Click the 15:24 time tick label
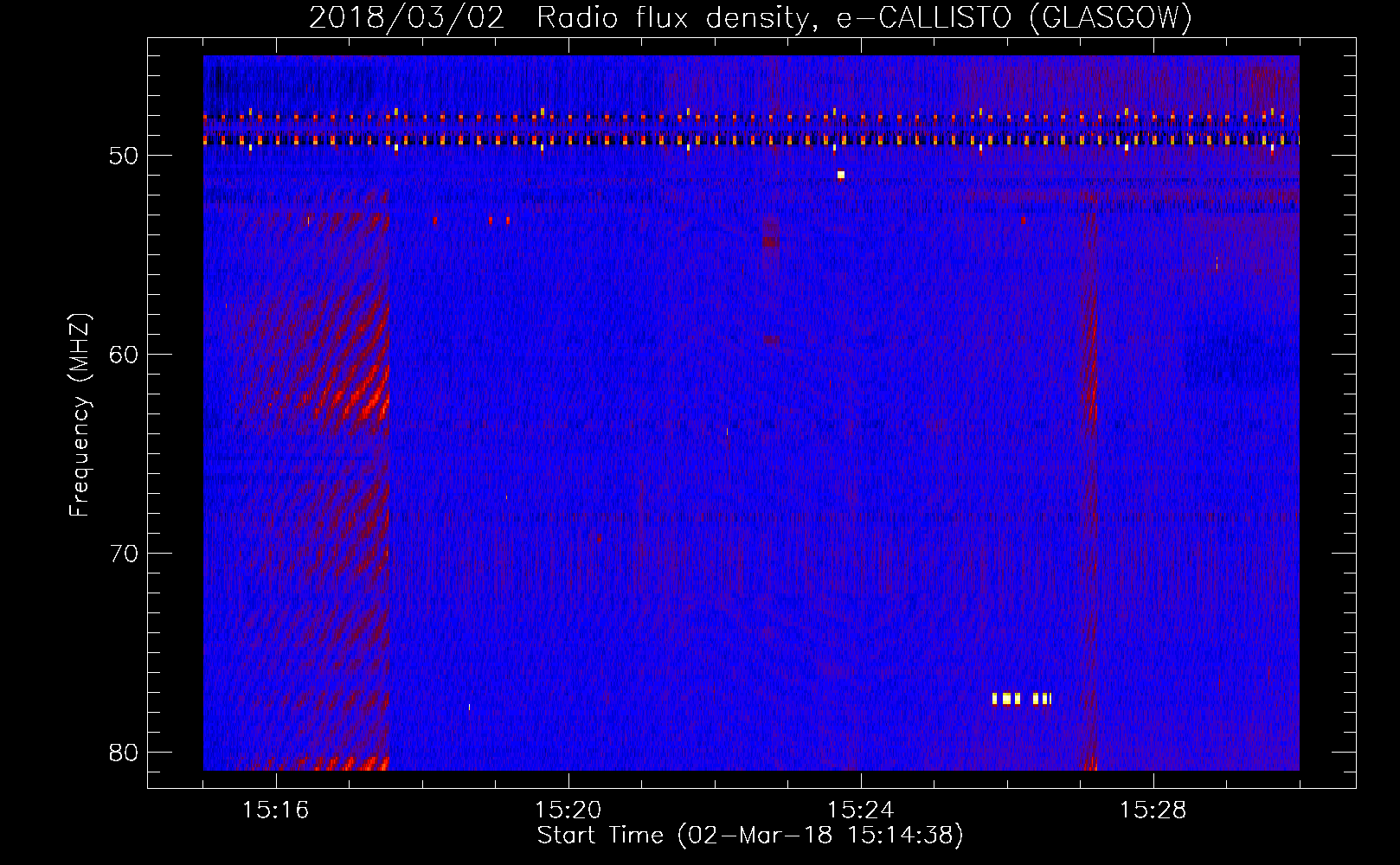Viewport: 1400px width, 865px height. pyautogui.click(x=860, y=811)
